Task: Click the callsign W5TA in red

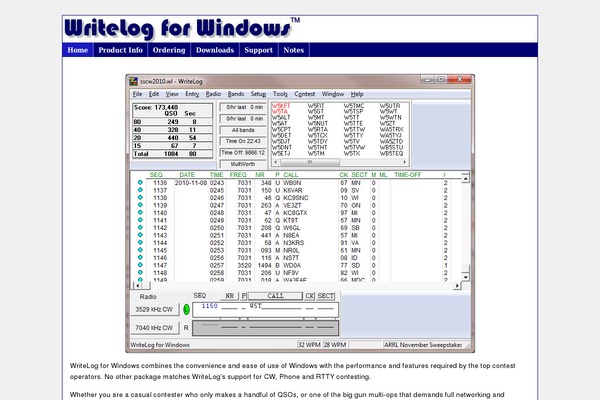Action: click(x=280, y=111)
